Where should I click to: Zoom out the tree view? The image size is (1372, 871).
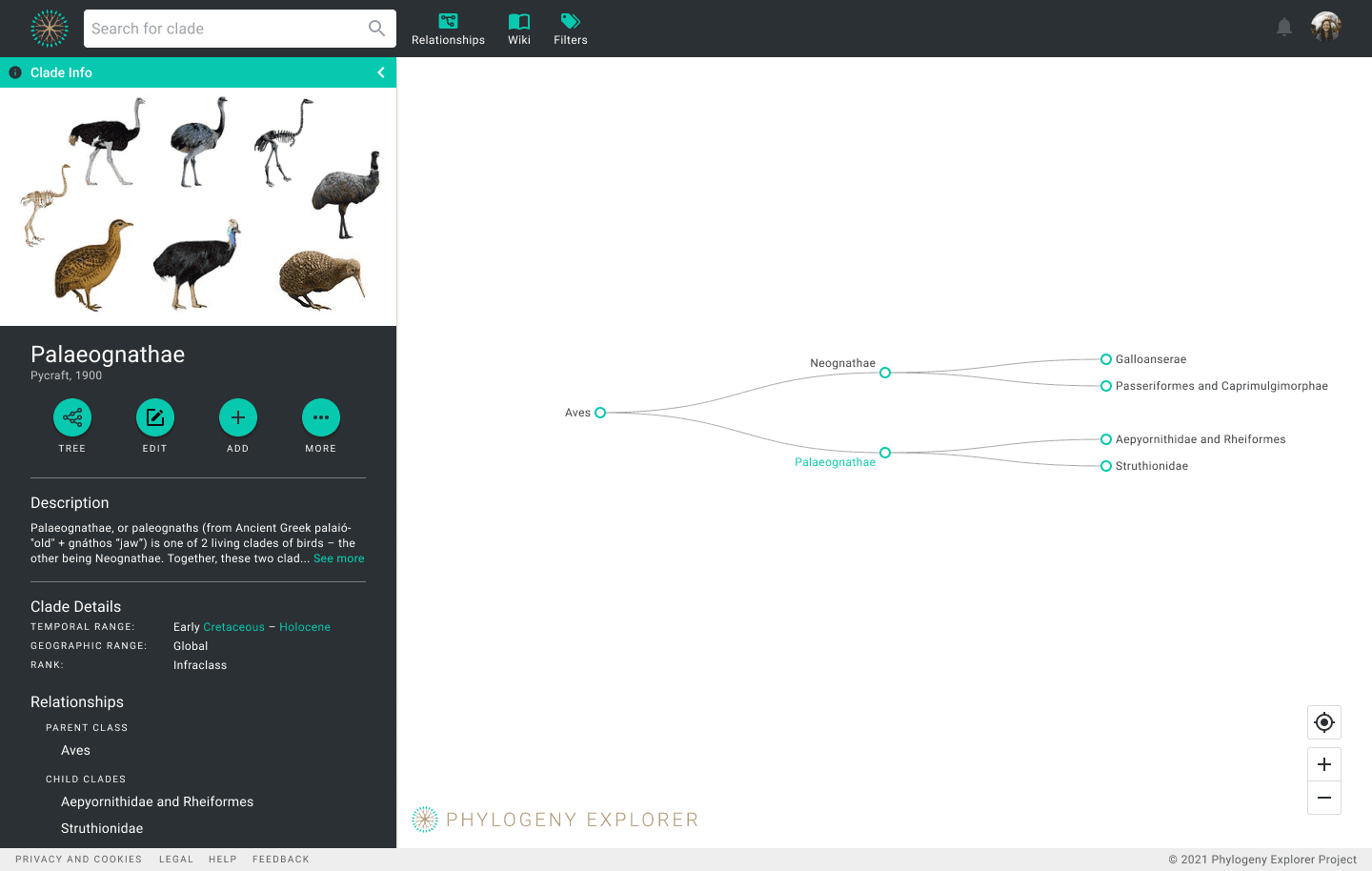click(x=1324, y=798)
